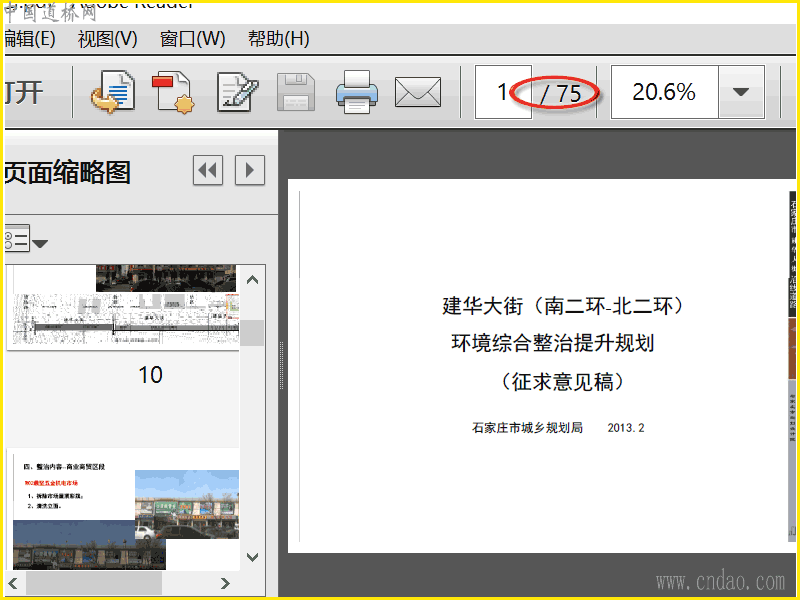Viewport: 800px width, 600px height.
Task: Click the 页面缩略图 panel title
Action: pyautogui.click(x=68, y=172)
